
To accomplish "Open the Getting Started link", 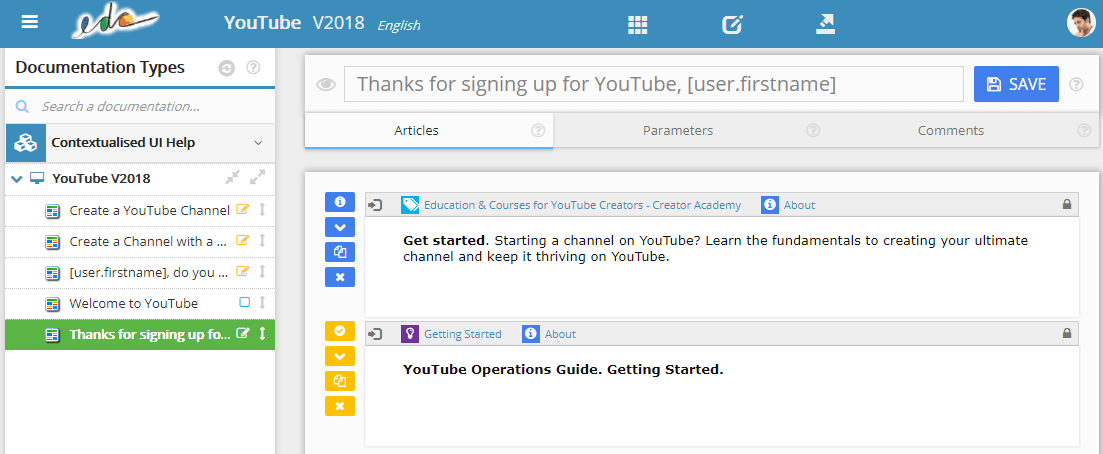I will pos(462,334).
